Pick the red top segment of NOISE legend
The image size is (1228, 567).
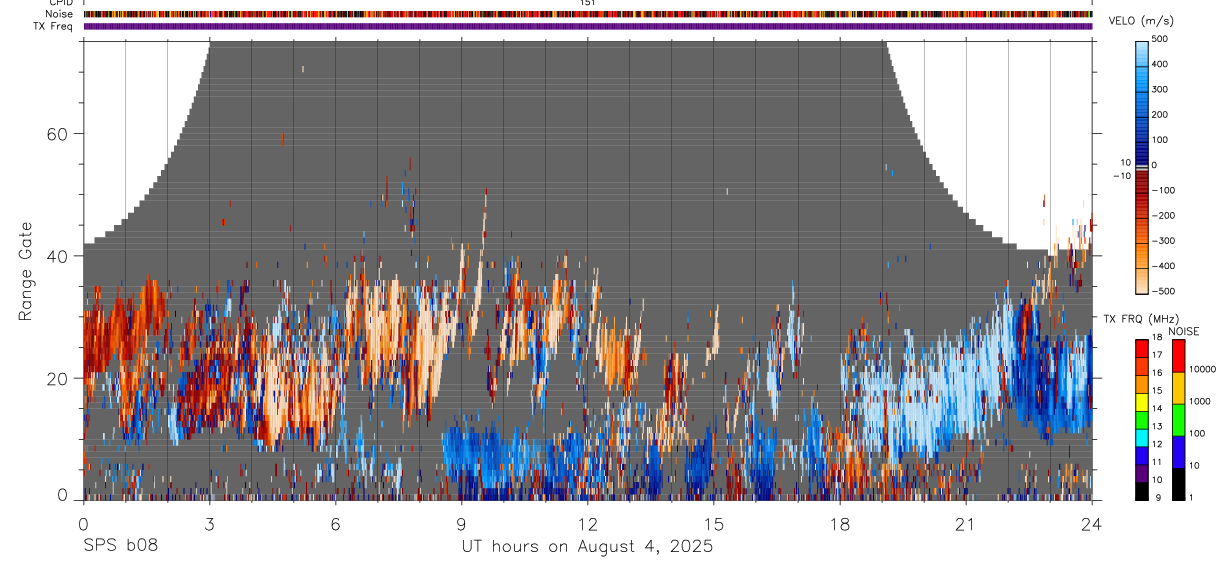(x=1178, y=355)
